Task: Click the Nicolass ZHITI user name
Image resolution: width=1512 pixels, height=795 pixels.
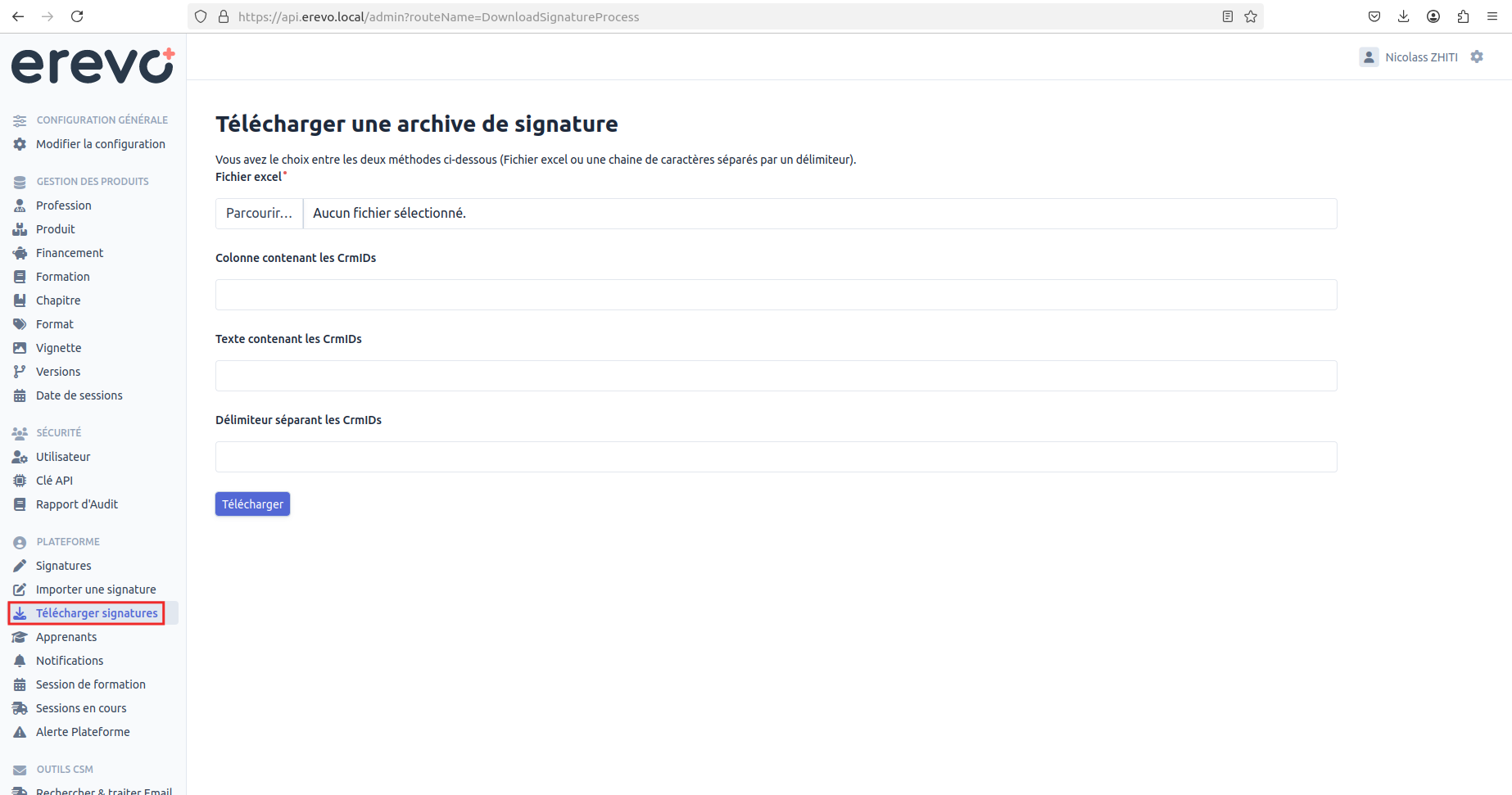Action: click(1421, 57)
